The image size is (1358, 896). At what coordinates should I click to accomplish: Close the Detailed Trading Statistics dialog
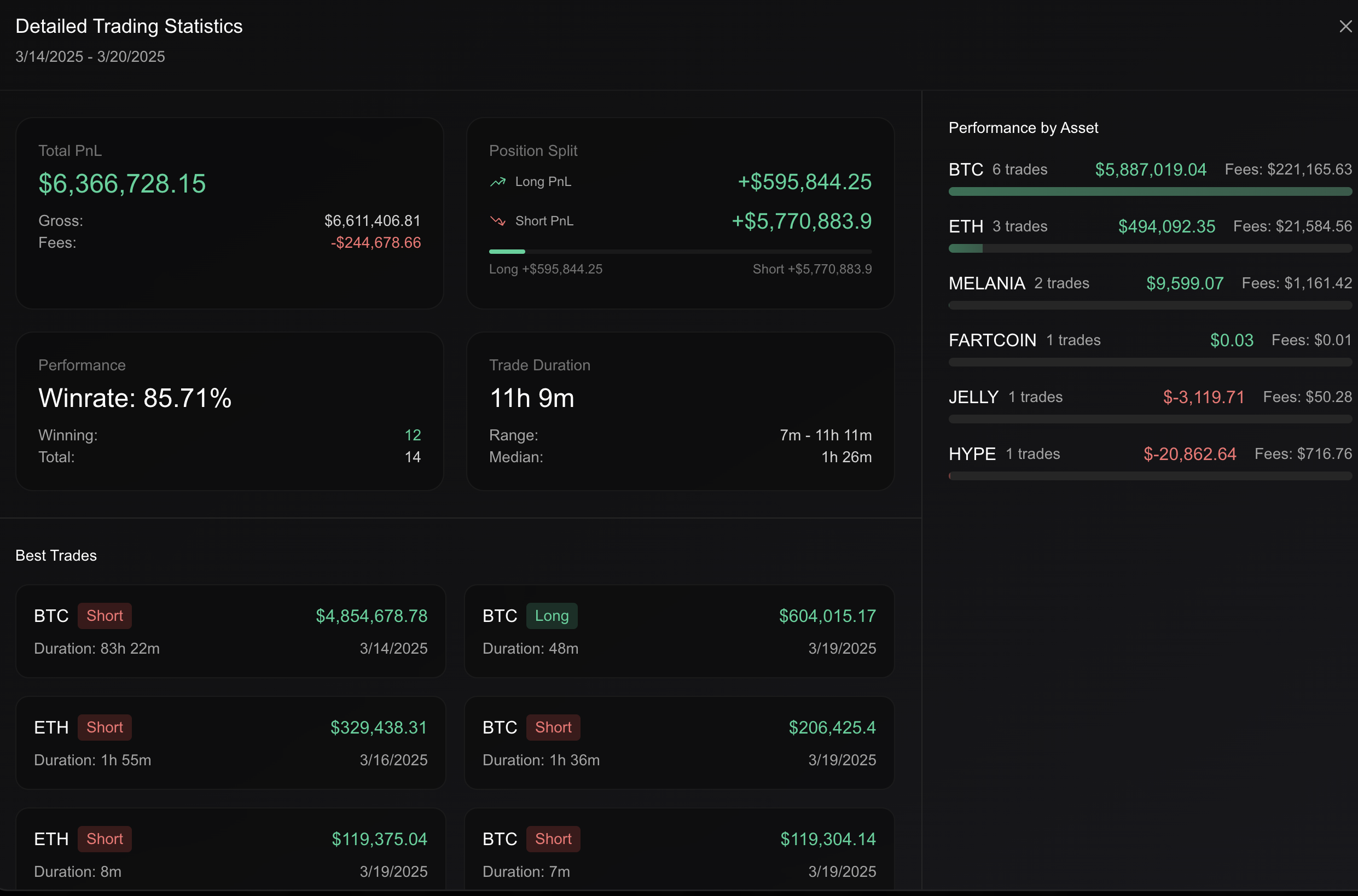pos(1345,26)
